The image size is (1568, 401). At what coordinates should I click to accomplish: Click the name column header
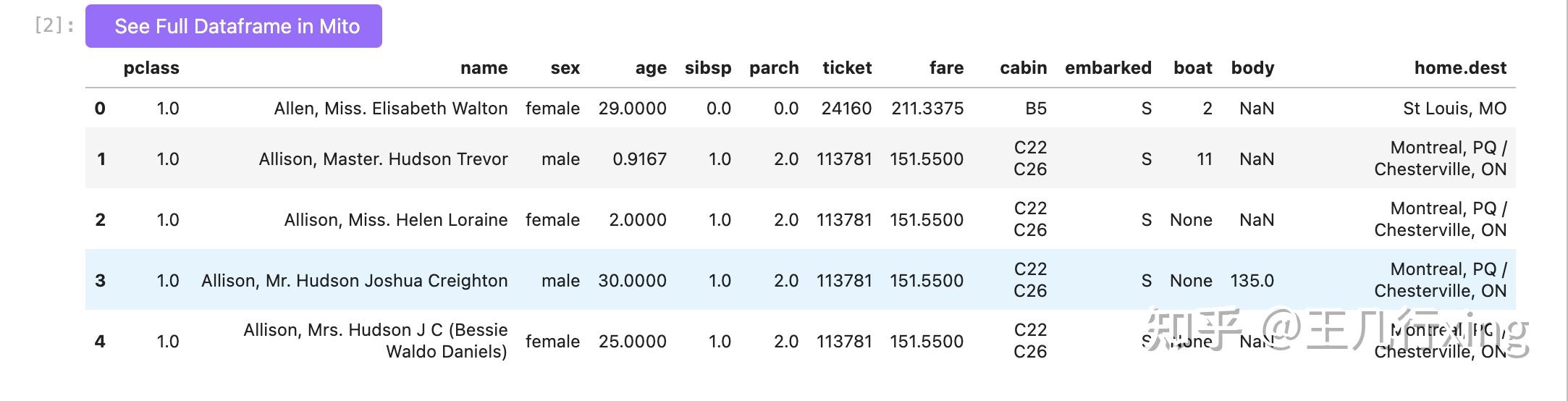click(x=484, y=68)
